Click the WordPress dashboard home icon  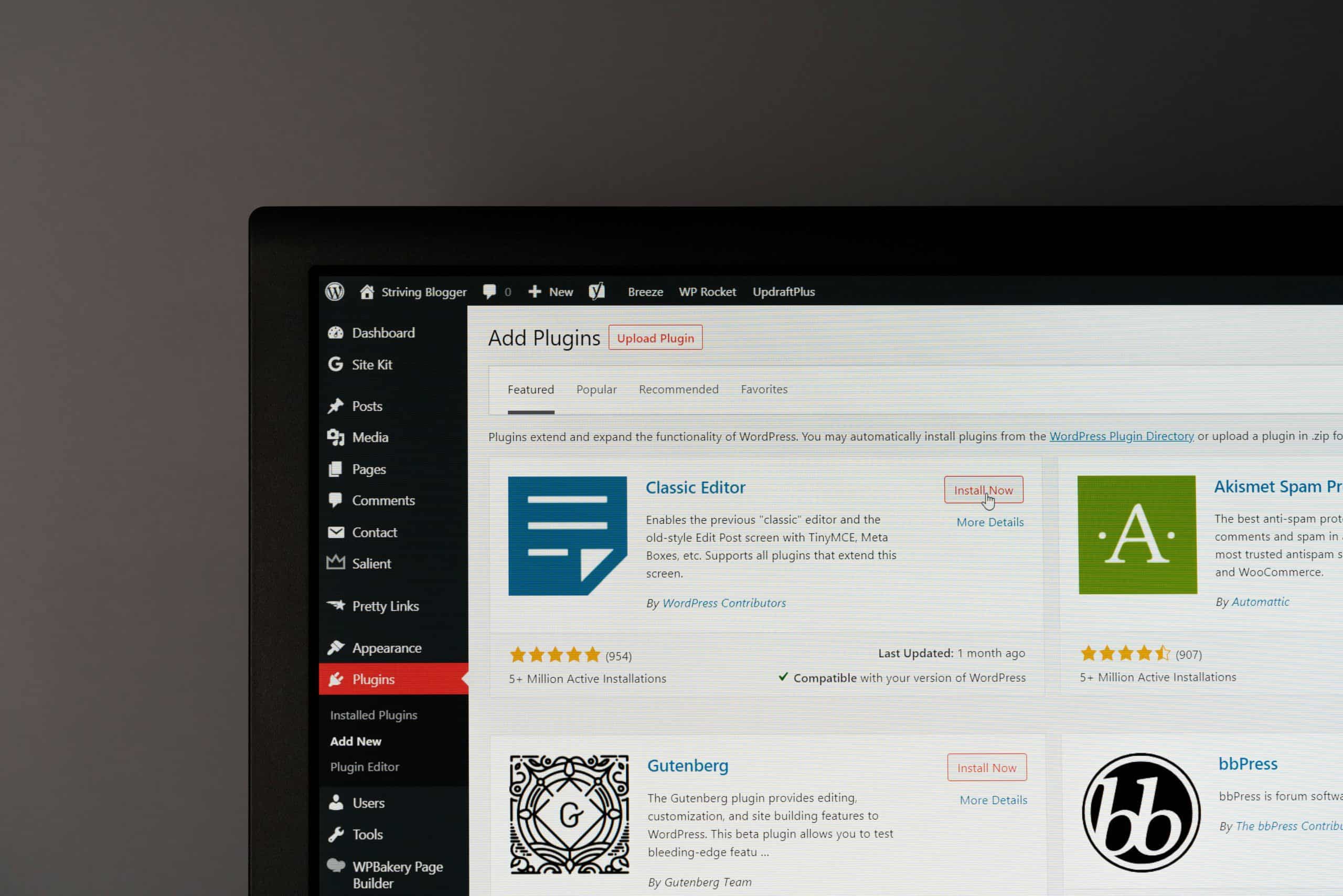coord(366,291)
